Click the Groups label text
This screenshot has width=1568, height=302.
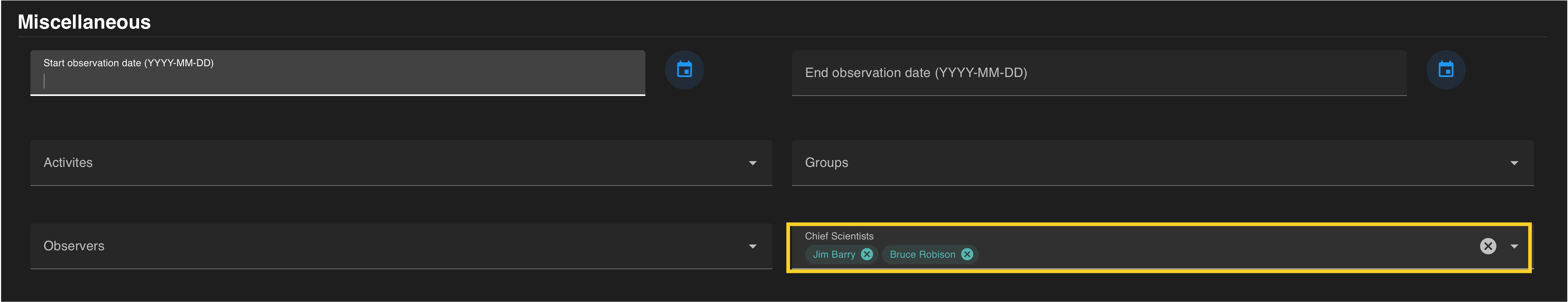pos(826,163)
